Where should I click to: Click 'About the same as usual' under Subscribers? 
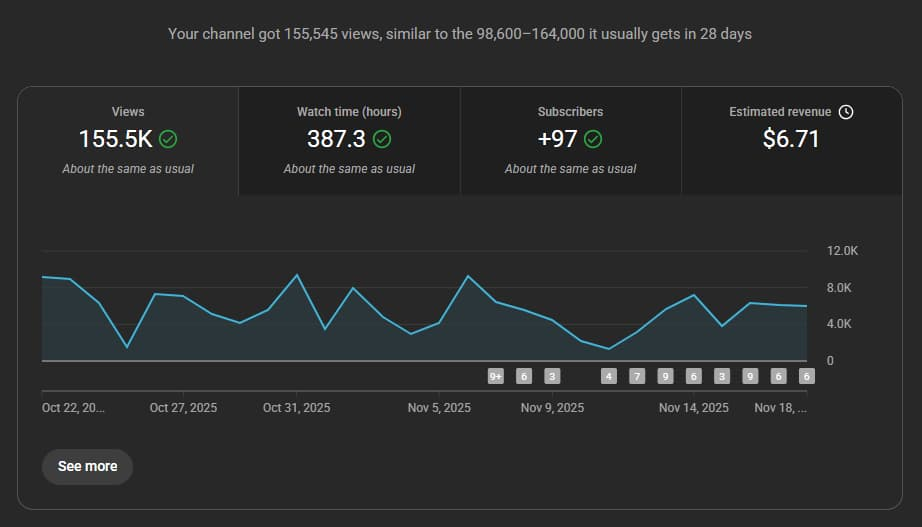click(570, 169)
